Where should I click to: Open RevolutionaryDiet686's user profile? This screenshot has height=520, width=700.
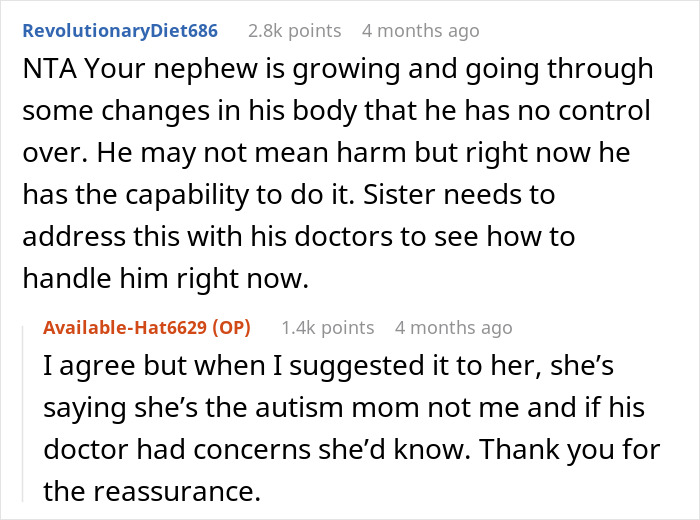pos(120,31)
